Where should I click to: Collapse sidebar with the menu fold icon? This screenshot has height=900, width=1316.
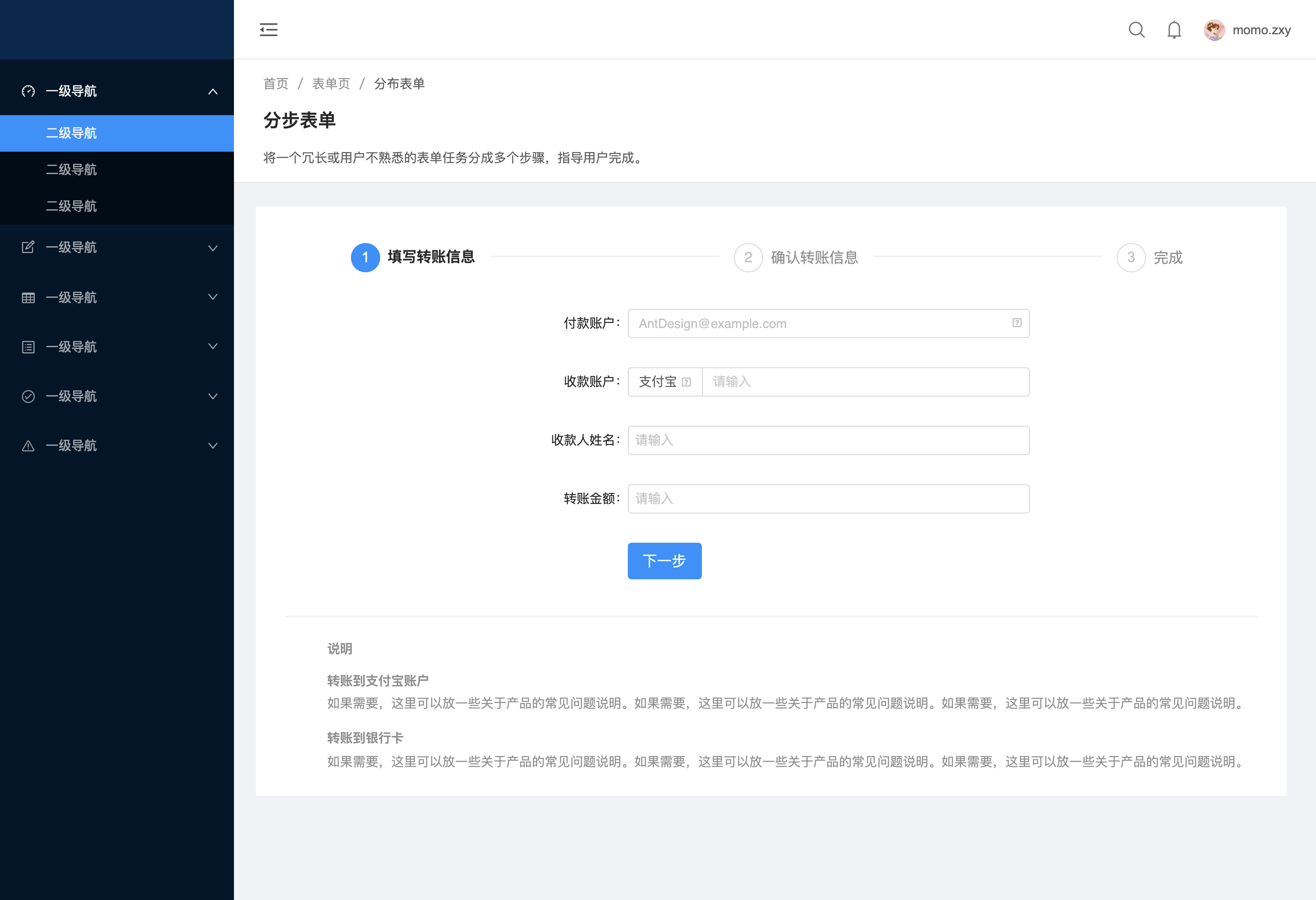268,29
